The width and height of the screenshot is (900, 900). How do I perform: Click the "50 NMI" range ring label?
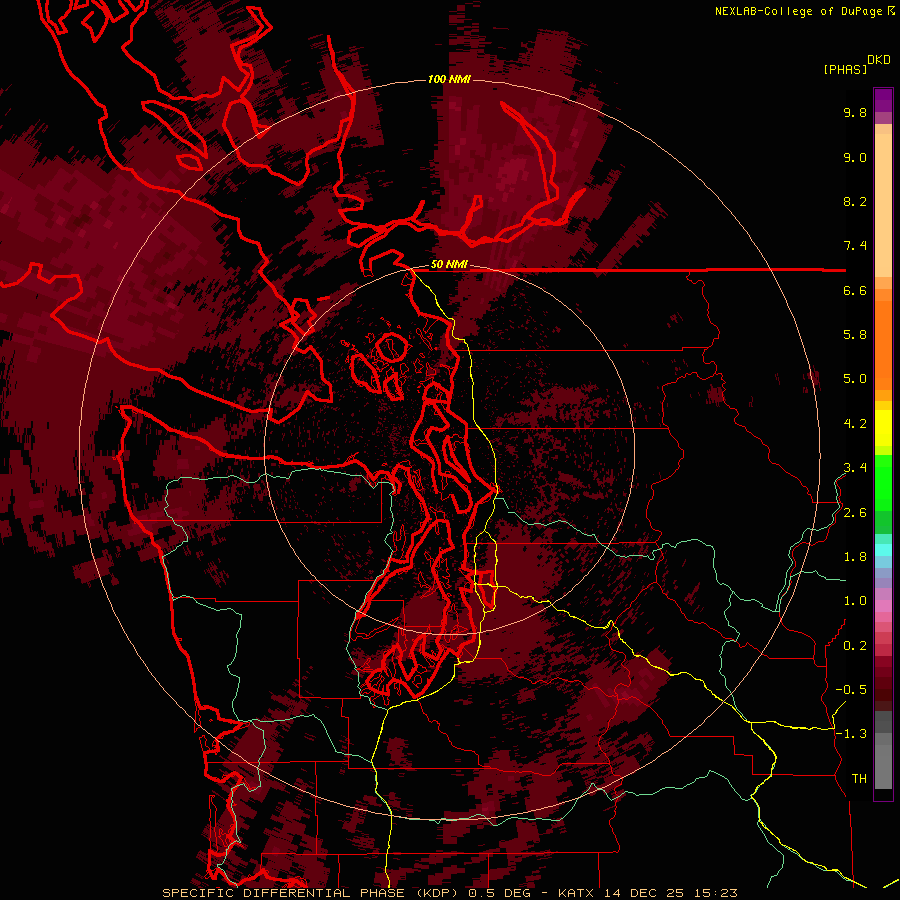click(x=449, y=264)
